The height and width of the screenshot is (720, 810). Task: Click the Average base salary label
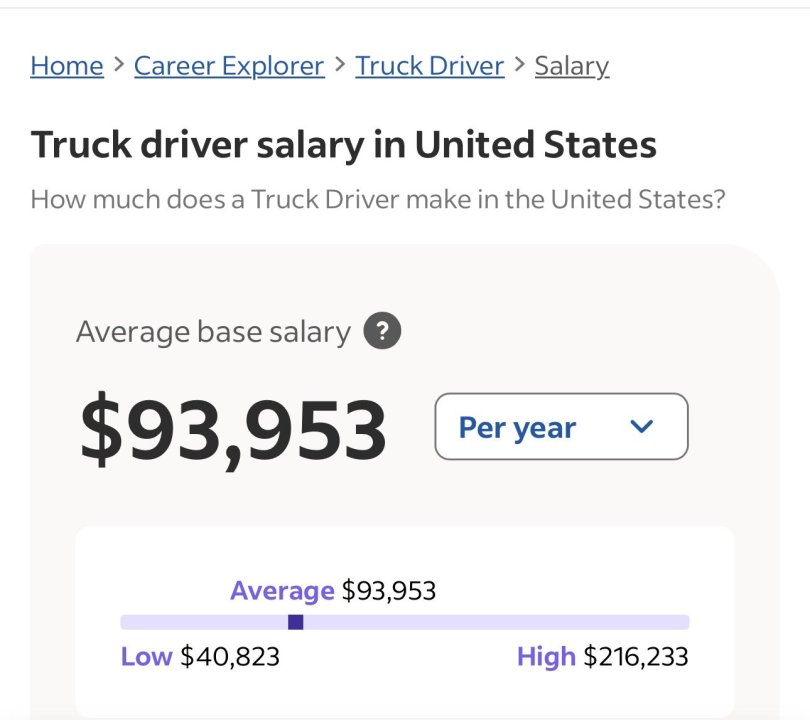point(213,332)
